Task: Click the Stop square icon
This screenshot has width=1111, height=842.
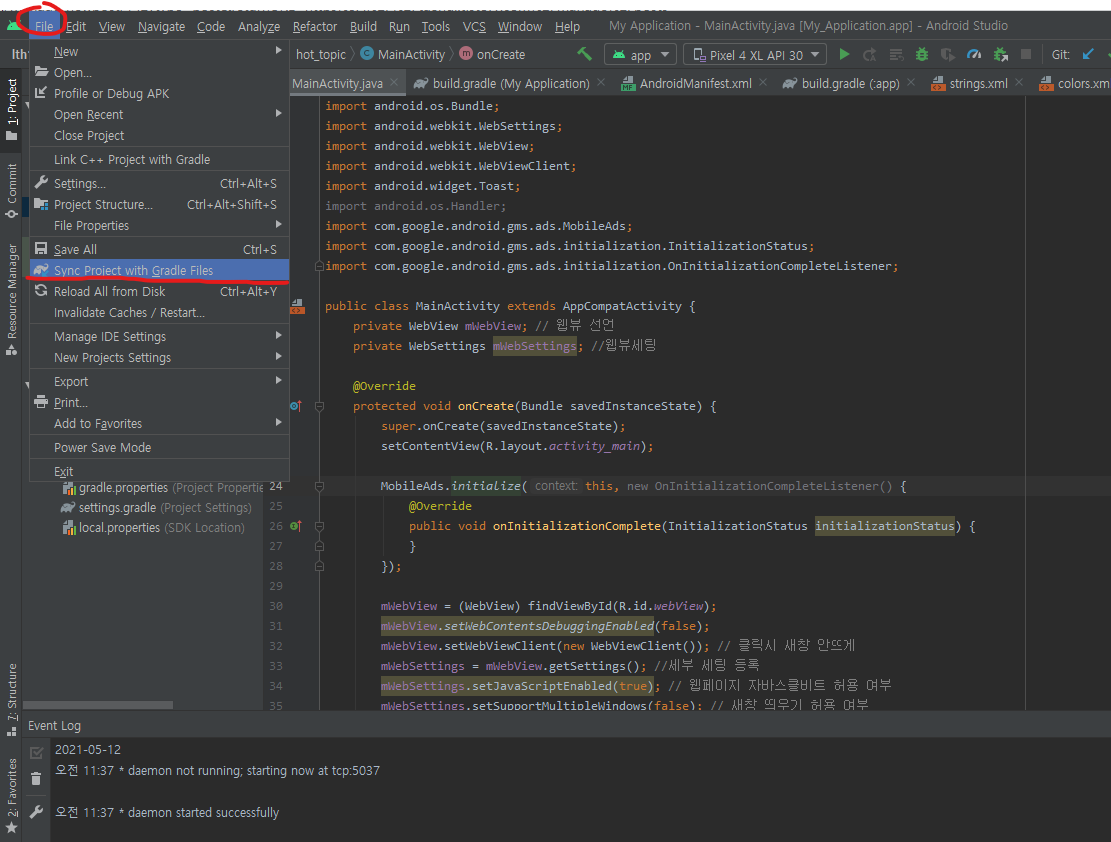Action: pyautogui.click(x=1025, y=55)
